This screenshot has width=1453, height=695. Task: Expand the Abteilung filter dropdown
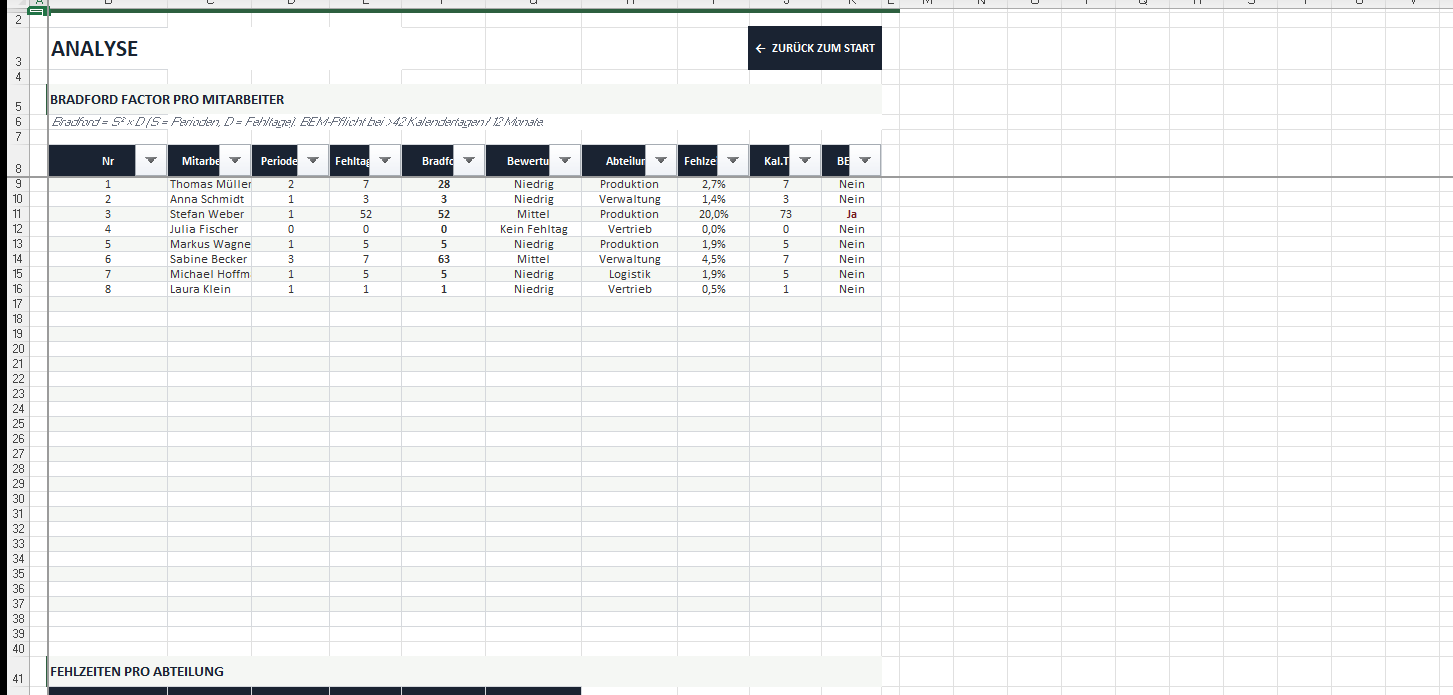(661, 160)
